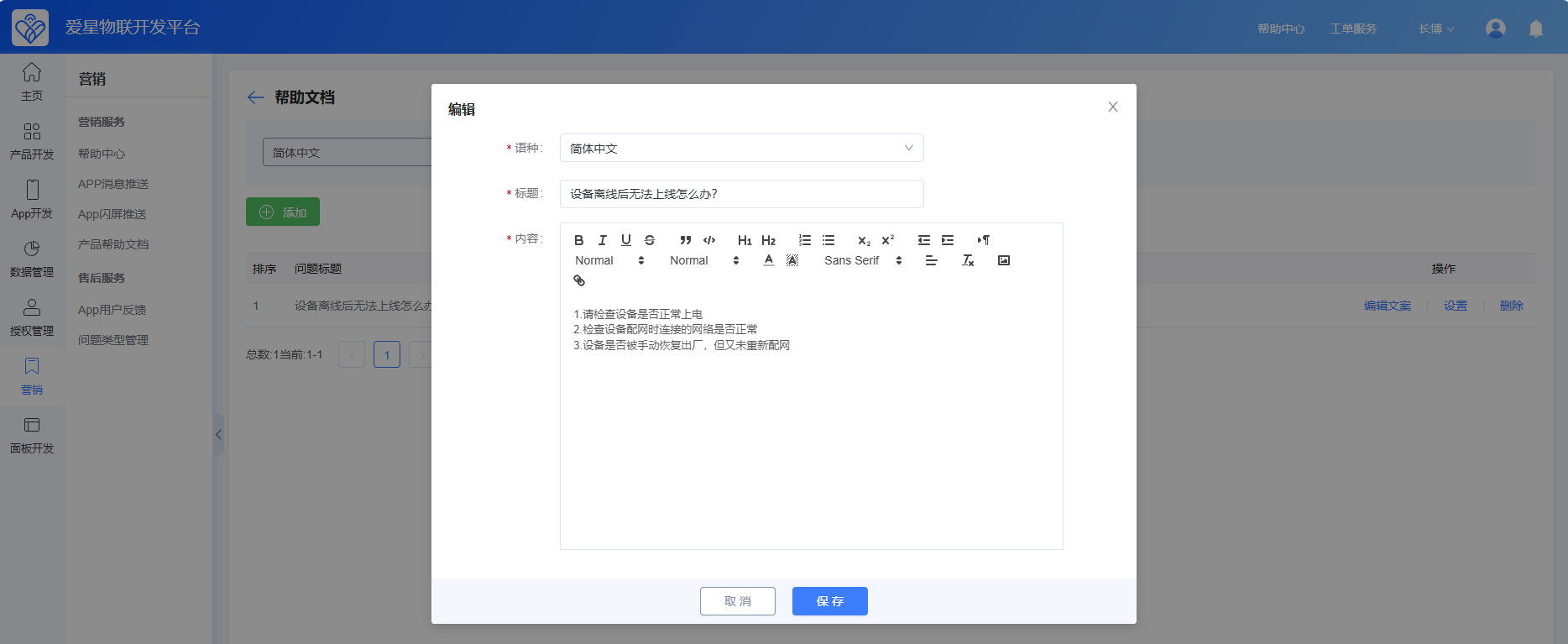Insert an image into content
The image size is (1568, 644).
(x=1004, y=260)
